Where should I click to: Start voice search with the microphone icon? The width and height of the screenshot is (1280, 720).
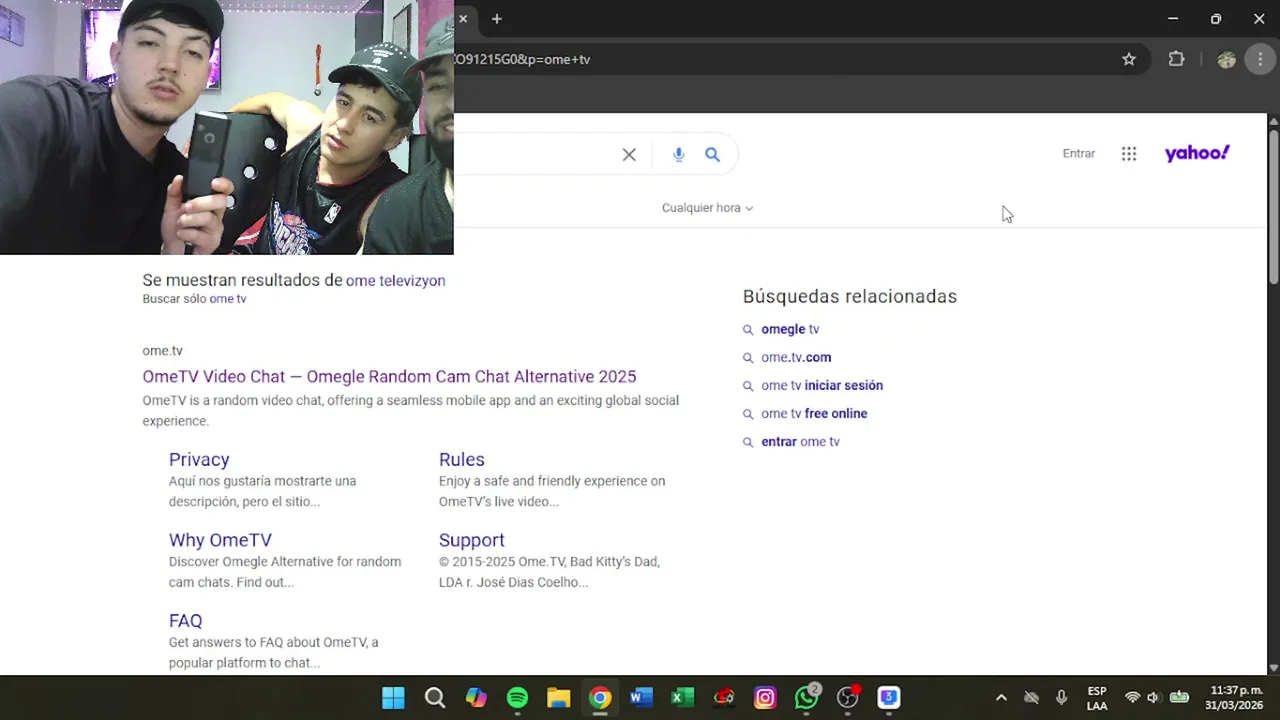[x=678, y=154]
